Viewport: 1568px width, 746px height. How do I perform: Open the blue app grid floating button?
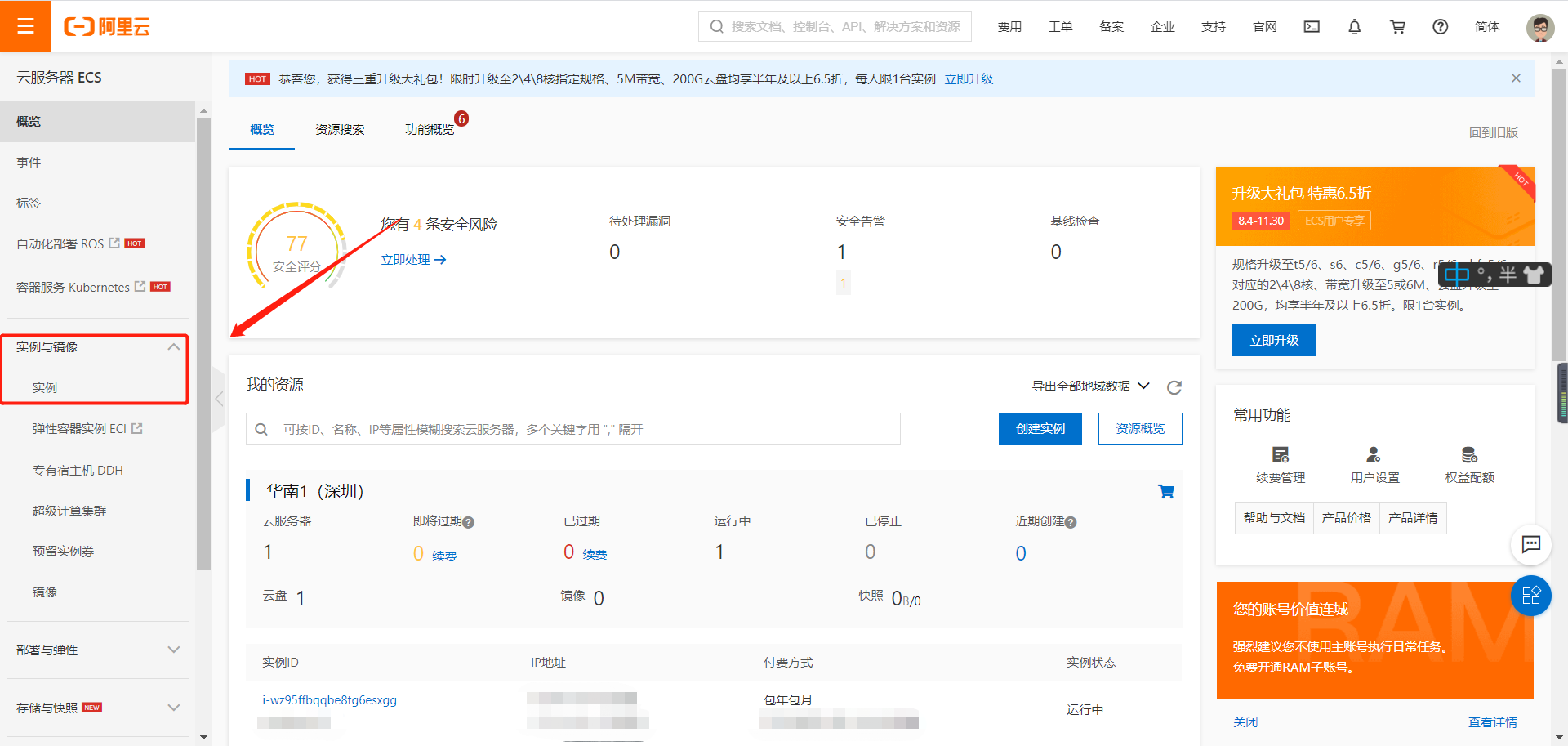pos(1531,596)
